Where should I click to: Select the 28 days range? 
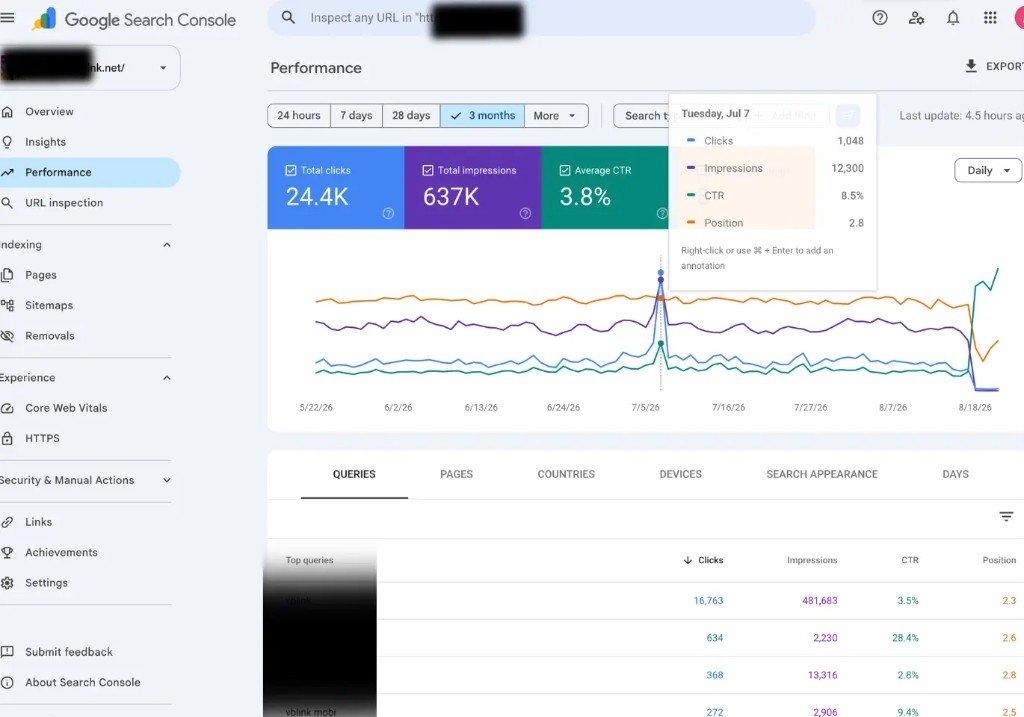pyautogui.click(x=411, y=116)
